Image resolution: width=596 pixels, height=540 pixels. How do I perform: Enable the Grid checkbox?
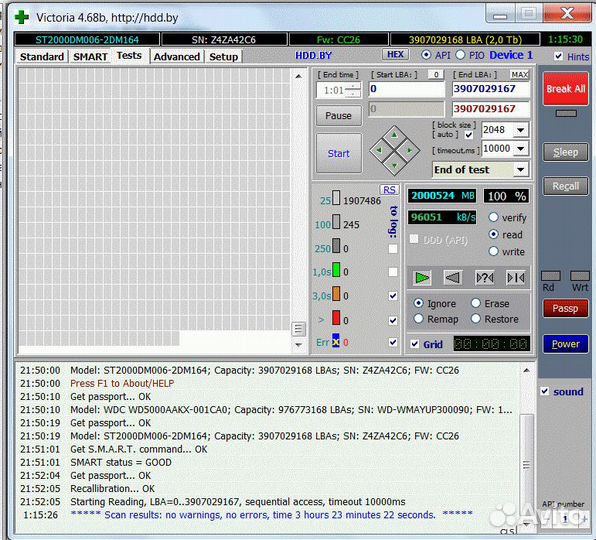[415, 344]
